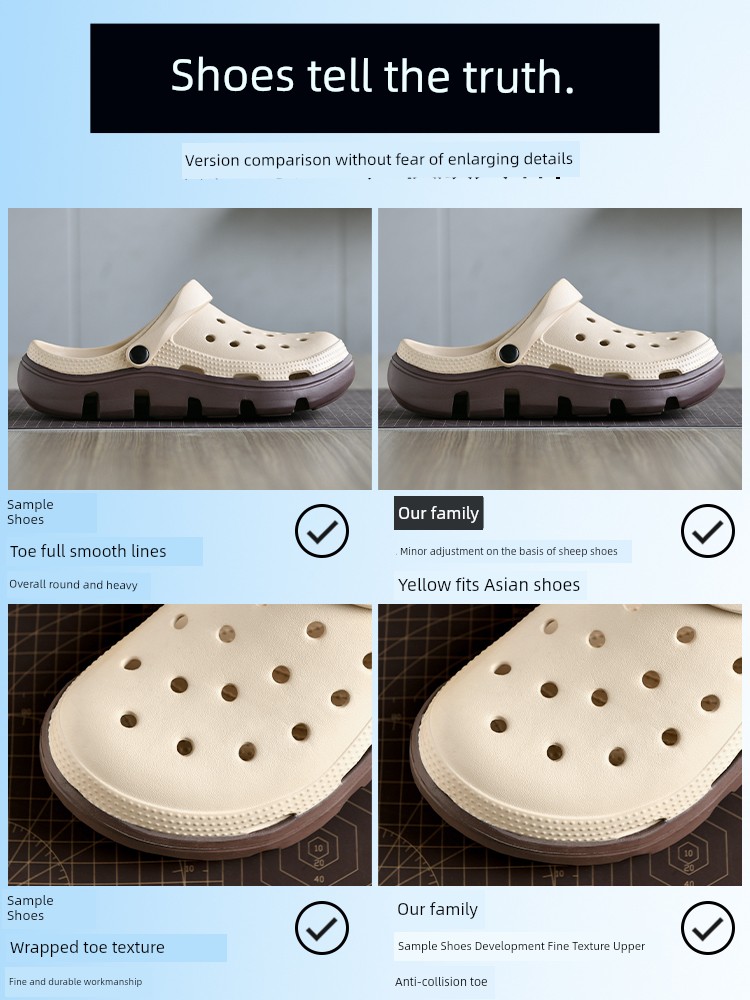This screenshot has width=750, height=1000.
Task: Click the Anti-collision toe text
Action: [441, 982]
